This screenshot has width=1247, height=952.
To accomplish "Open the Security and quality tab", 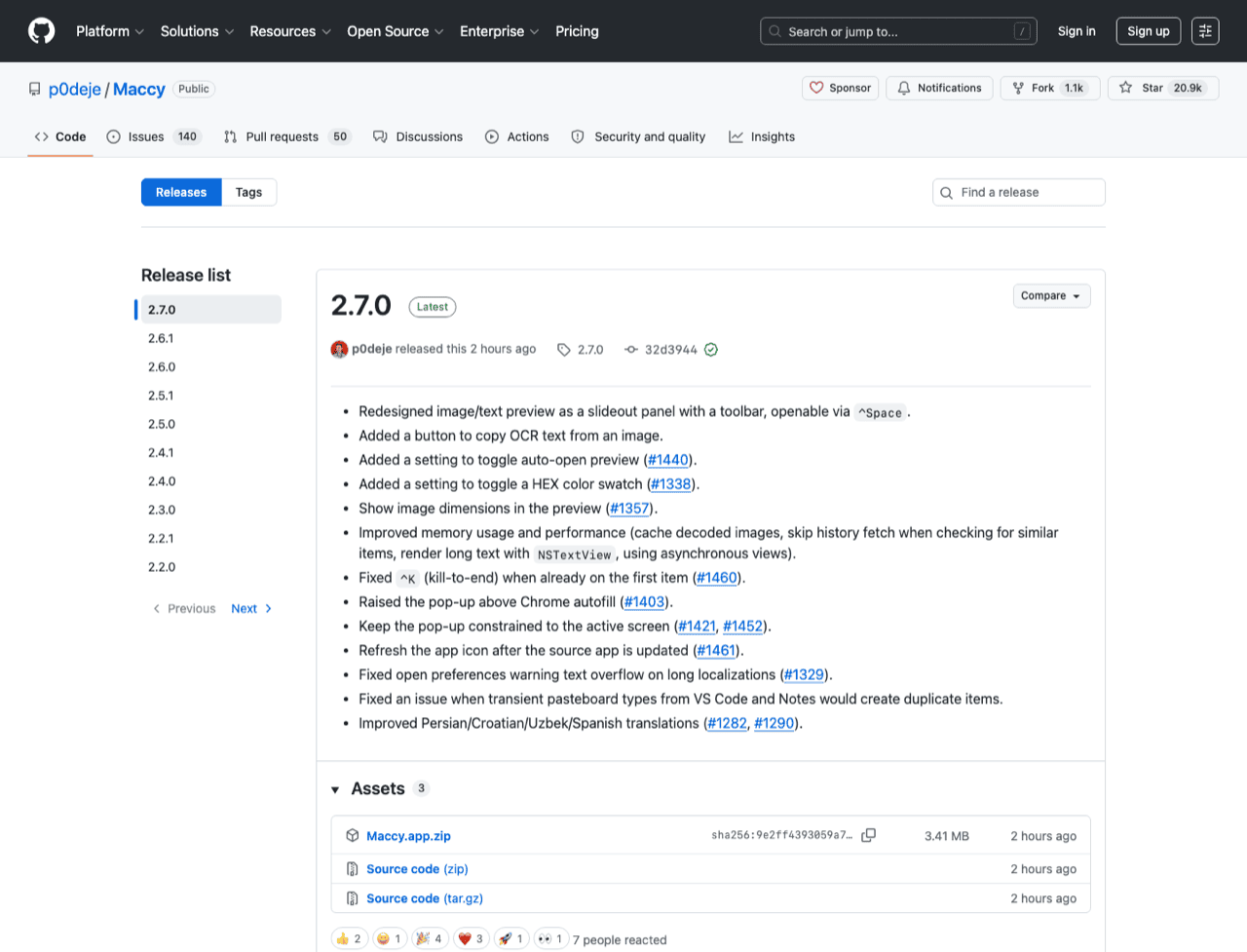I will [638, 136].
